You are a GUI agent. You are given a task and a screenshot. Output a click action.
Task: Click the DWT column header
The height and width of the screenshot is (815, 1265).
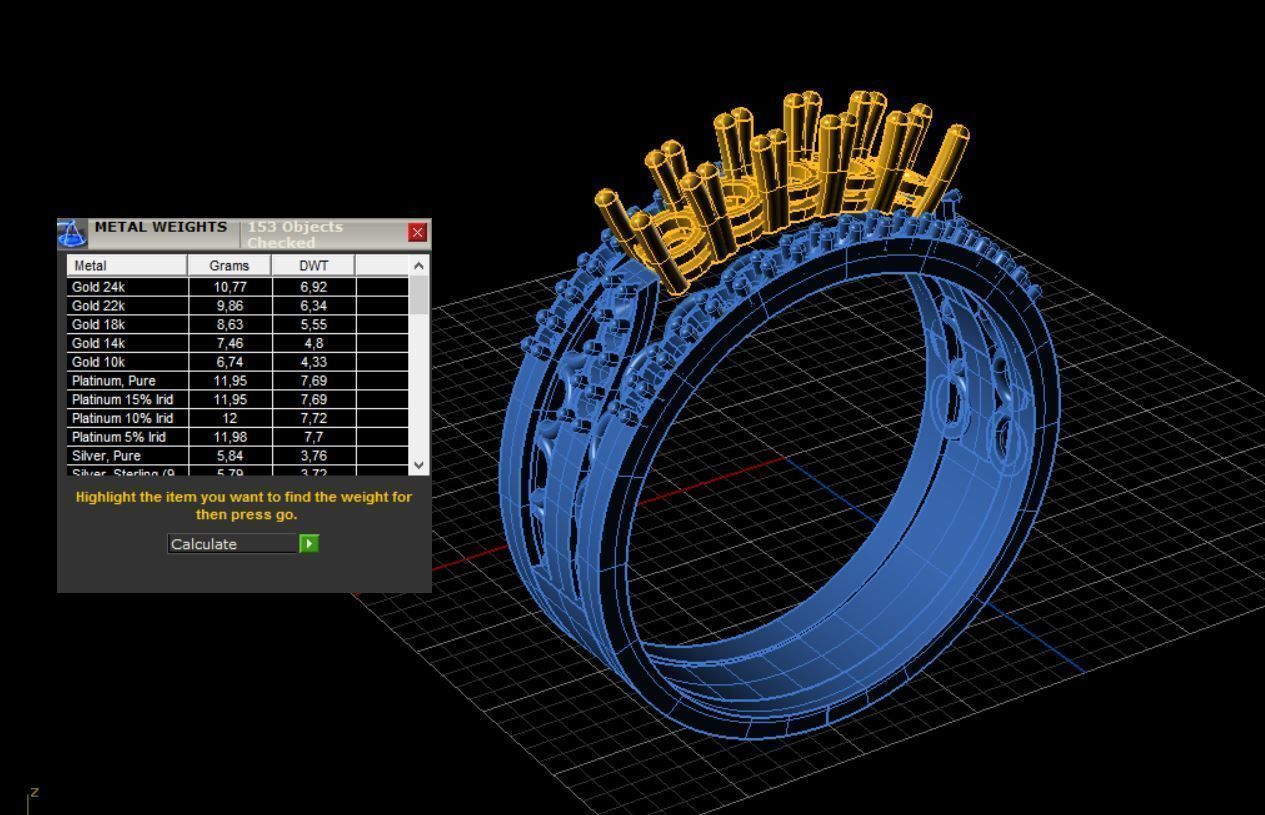[314, 265]
